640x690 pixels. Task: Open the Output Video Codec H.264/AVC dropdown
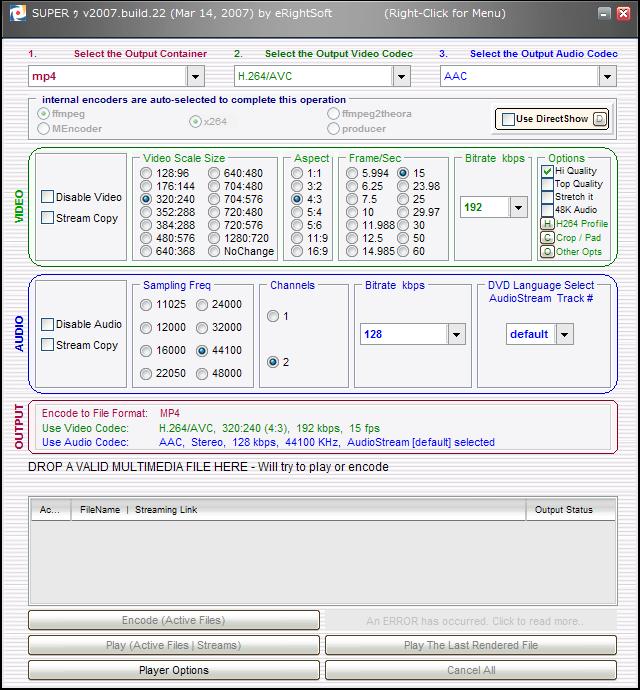pos(401,77)
